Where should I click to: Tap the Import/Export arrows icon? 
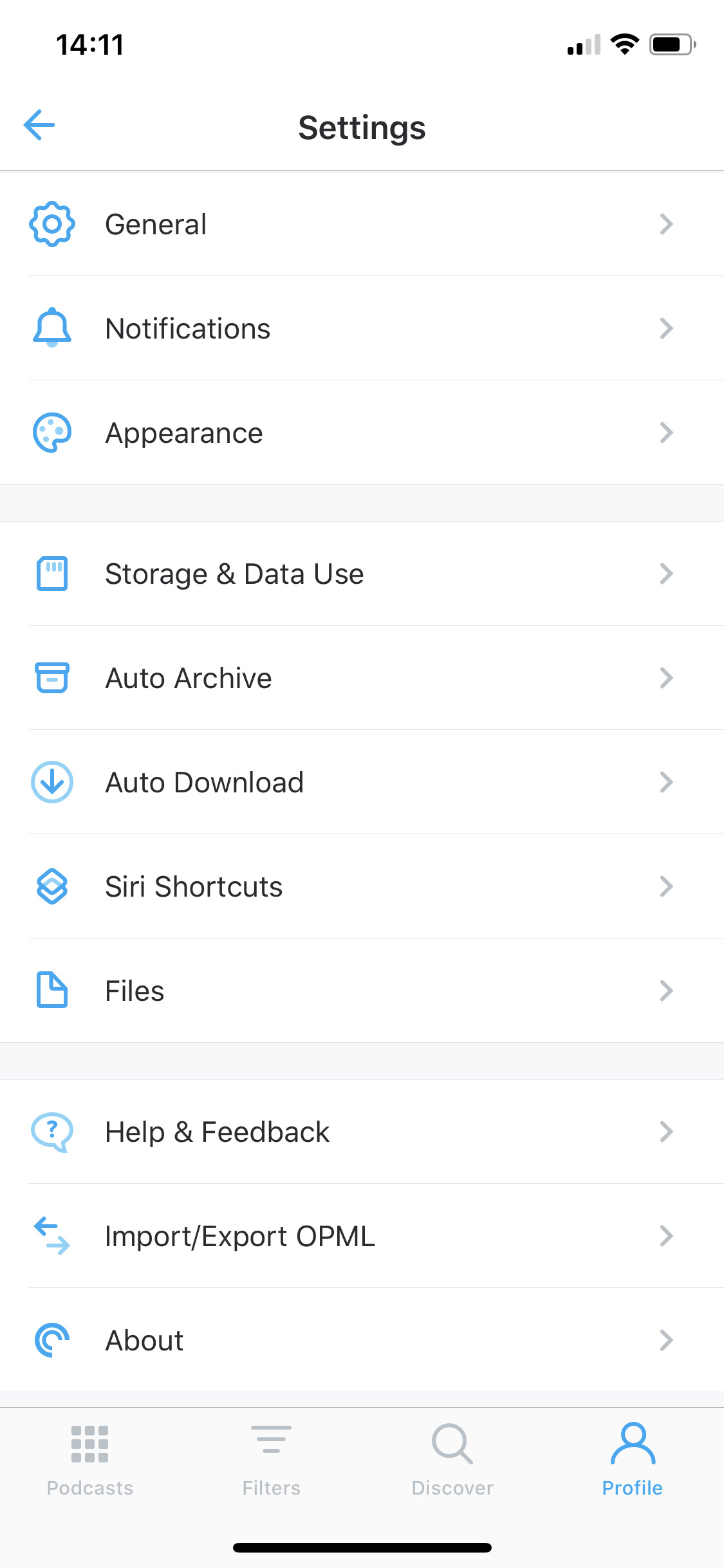52,1236
